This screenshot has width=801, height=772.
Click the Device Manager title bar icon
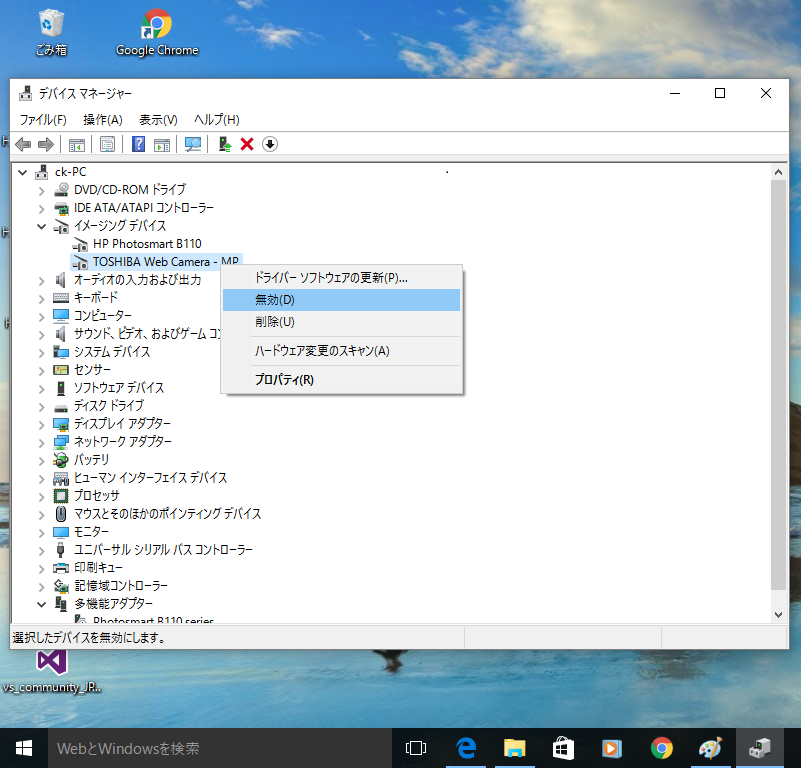tap(25, 93)
